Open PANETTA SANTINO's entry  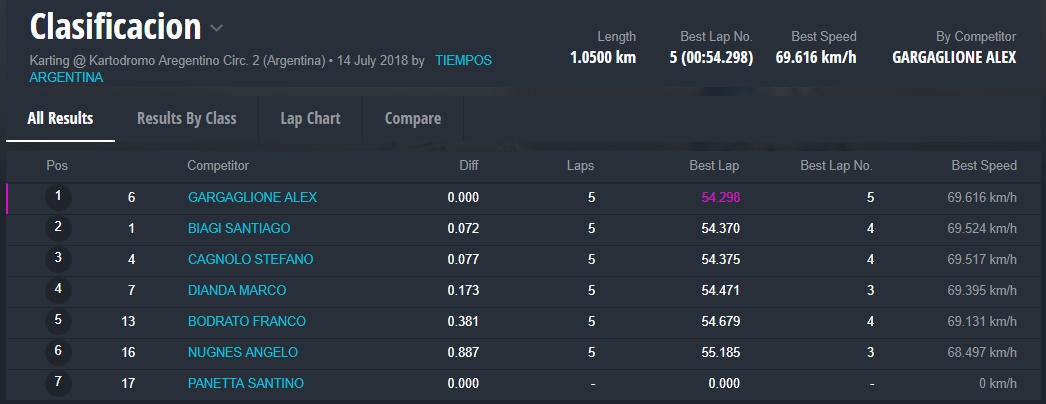tap(245, 383)
